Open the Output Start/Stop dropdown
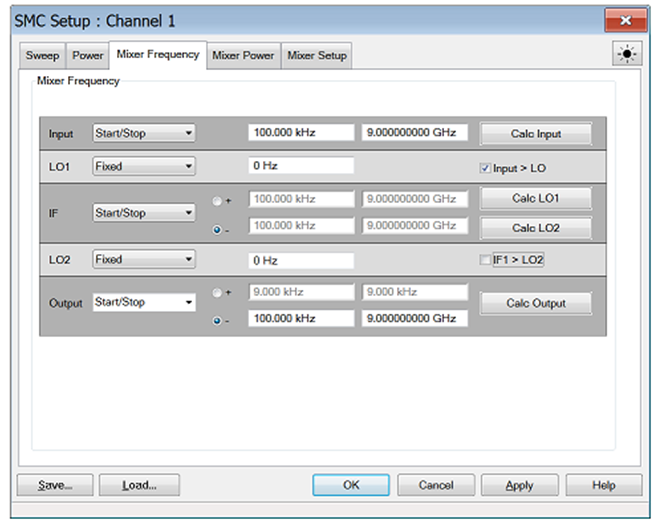Viewport: 658px width, 526px height. click(144, 302)
